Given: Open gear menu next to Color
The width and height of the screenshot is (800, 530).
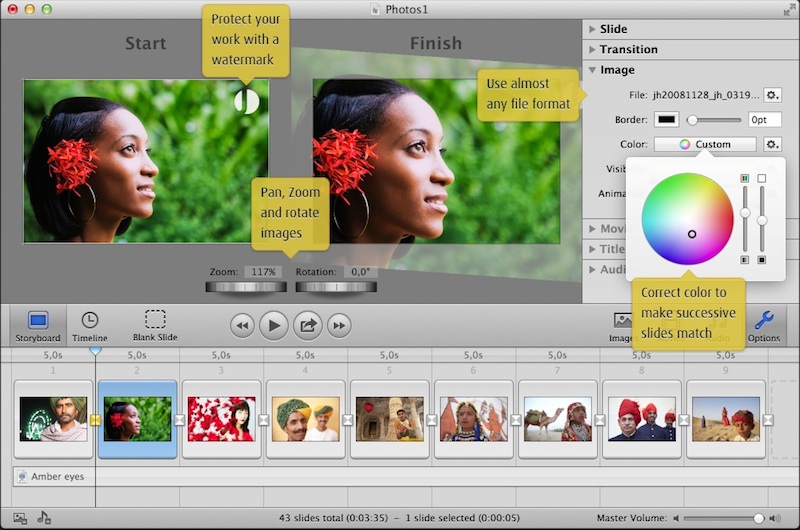Looking at the screenshot, I should (x=772, y=144).
